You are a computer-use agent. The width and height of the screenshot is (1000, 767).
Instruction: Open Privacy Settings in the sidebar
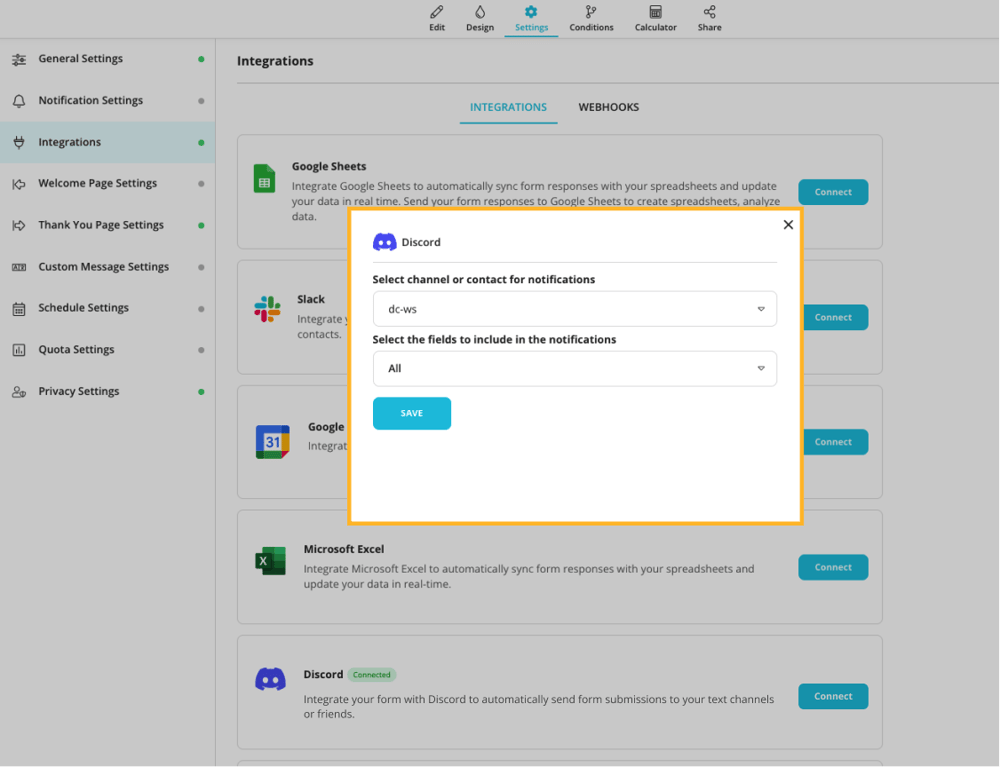click(x=78, y=391)
